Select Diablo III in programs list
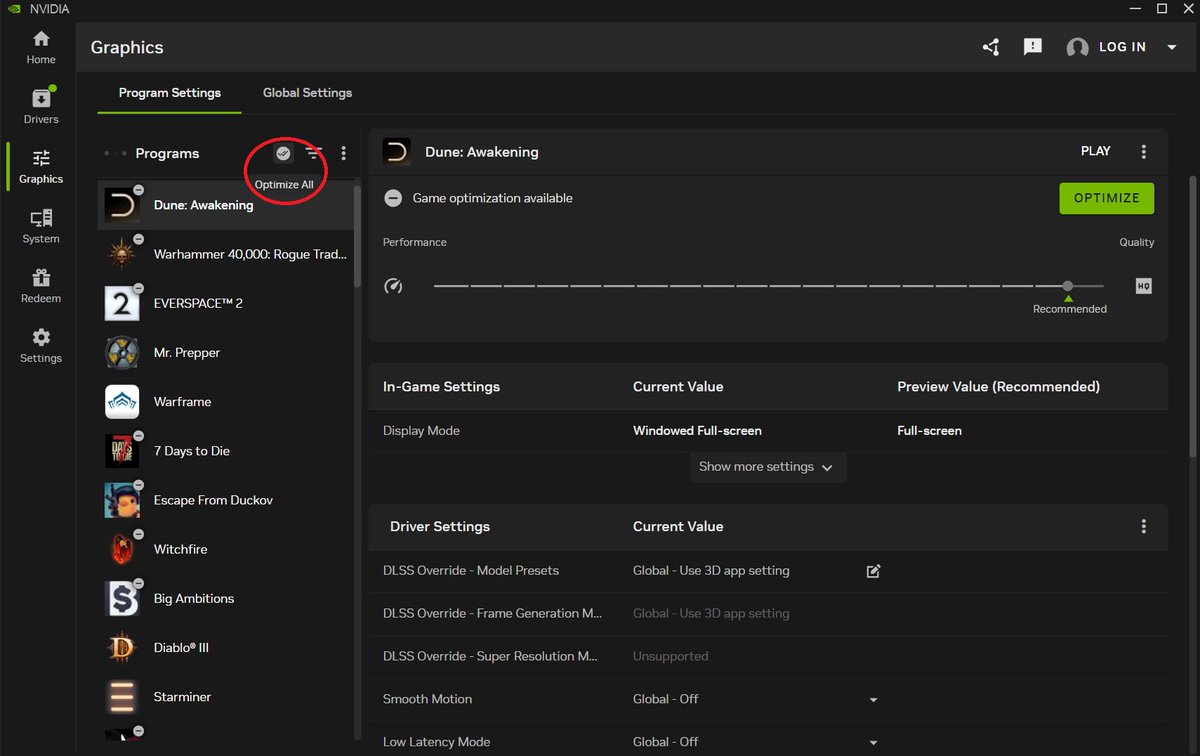This screenshot has height=756, width=1200. tap(225, 648)
